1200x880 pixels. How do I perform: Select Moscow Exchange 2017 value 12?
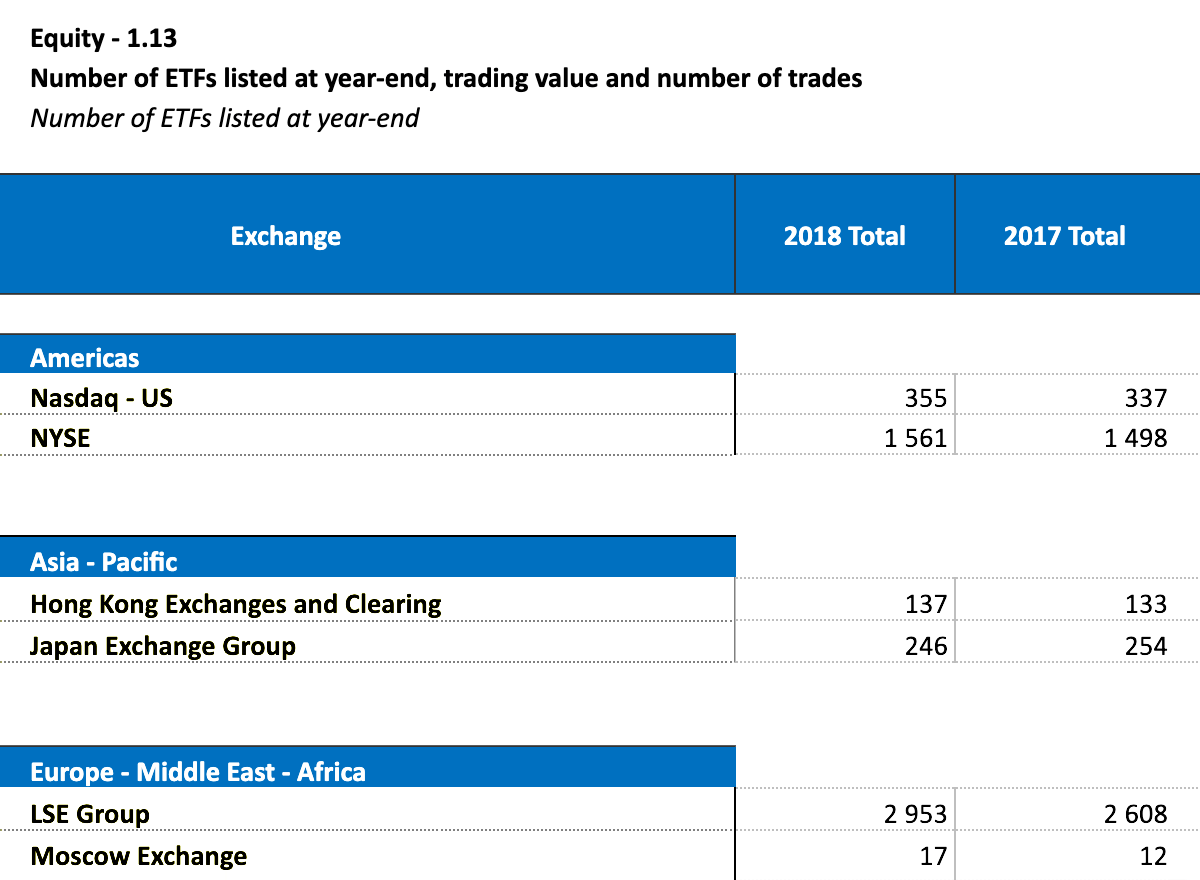(1152, 856)
